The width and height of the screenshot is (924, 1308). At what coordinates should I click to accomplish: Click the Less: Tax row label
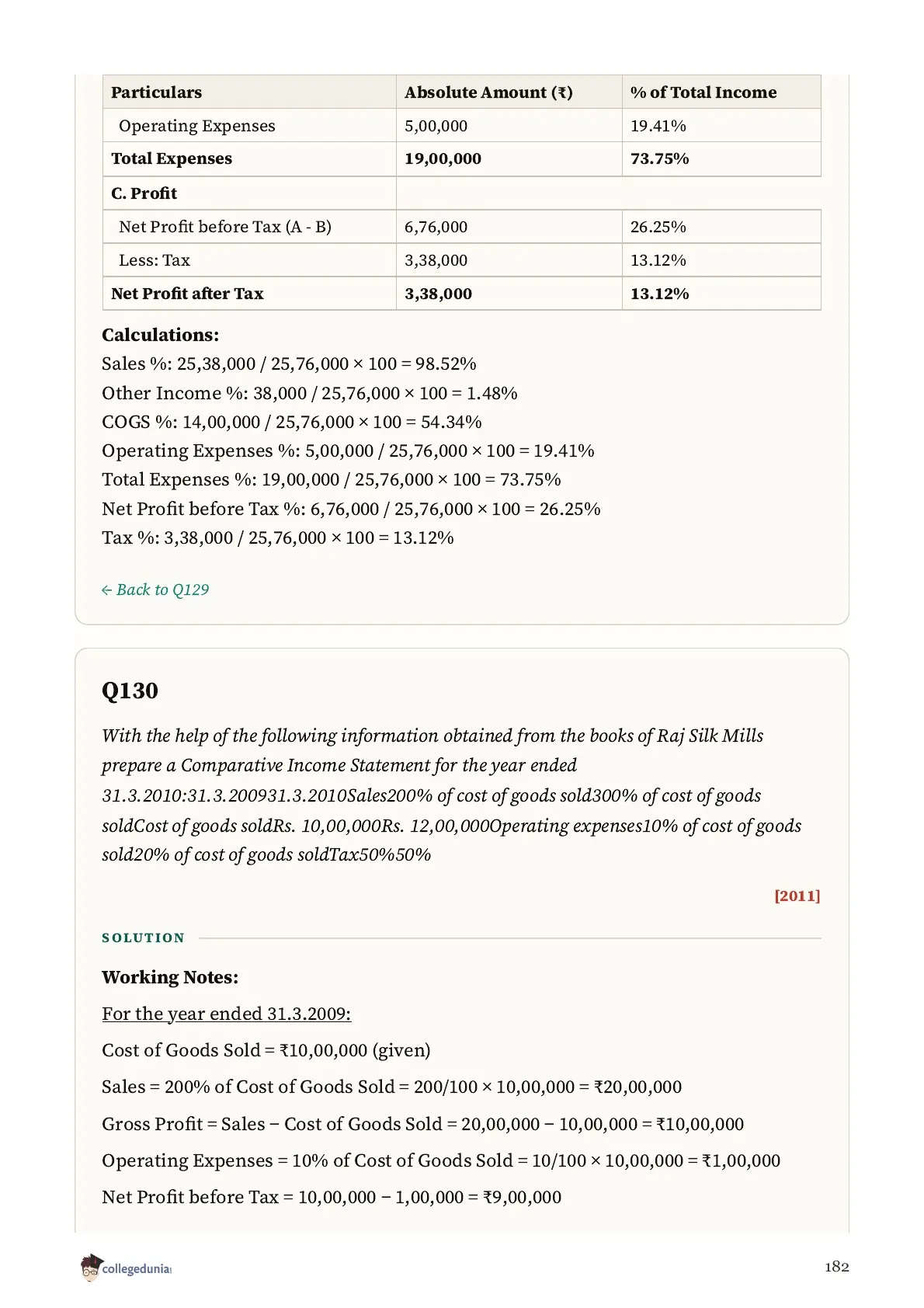pos(155,260)
